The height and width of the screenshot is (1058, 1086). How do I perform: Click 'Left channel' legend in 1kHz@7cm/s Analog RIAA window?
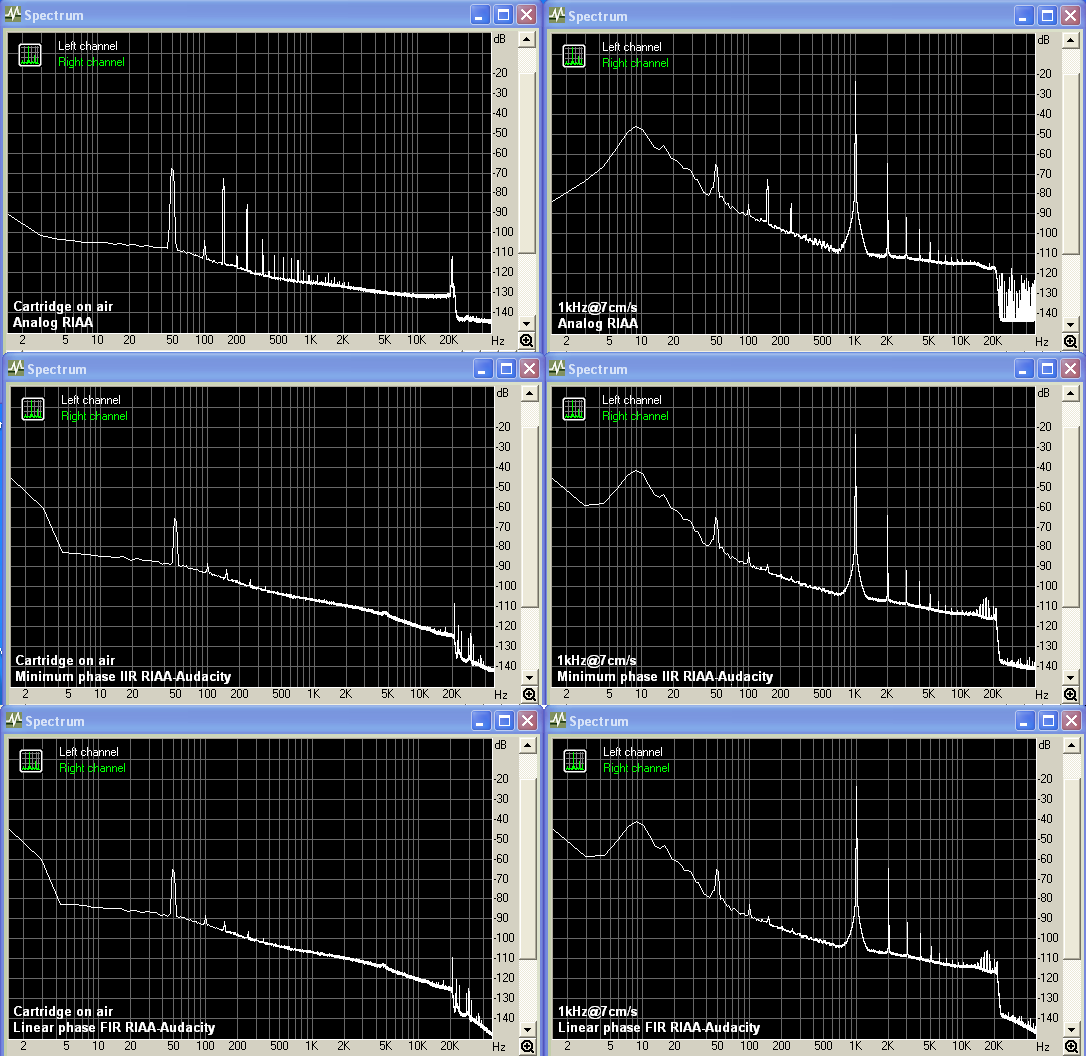point(632,46)
